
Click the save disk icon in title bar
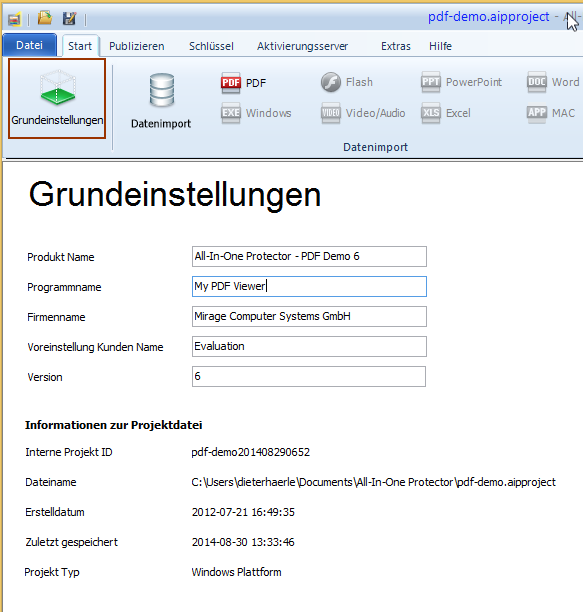(x=69, y=18)
